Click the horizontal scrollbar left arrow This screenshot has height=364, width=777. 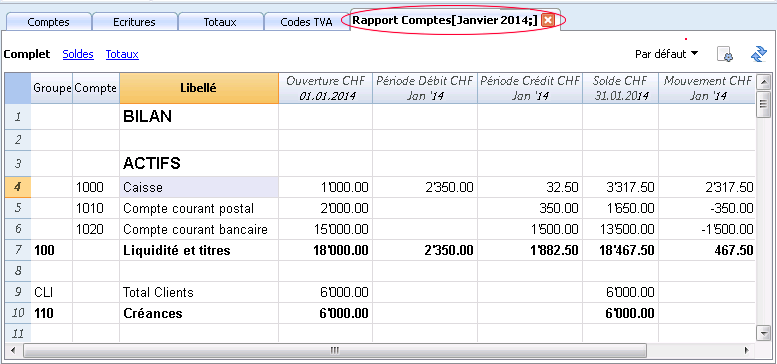(x=12, y=350)
